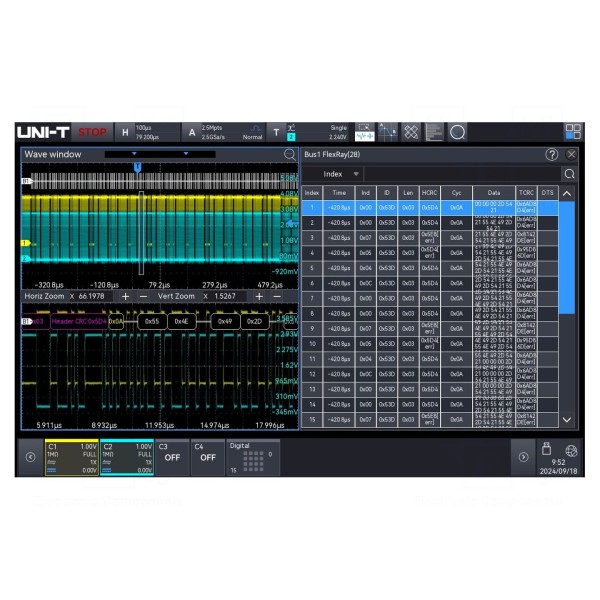The width and height of the screenshot is (600, 600).
Task: Click the magnifier icon in Wave window header
Action: point(290,155)
